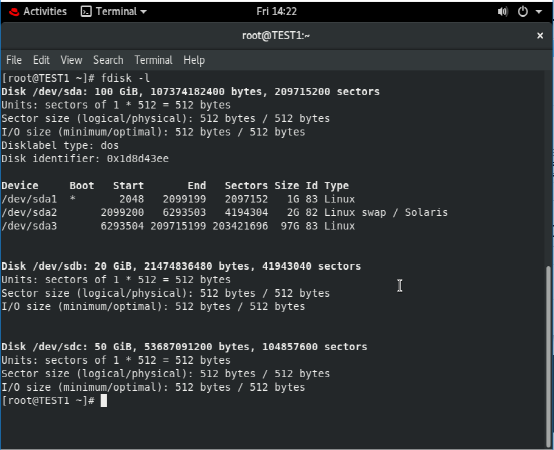Open the Help menu
This screenshot has height=450, width=554.
coord(194,60)
